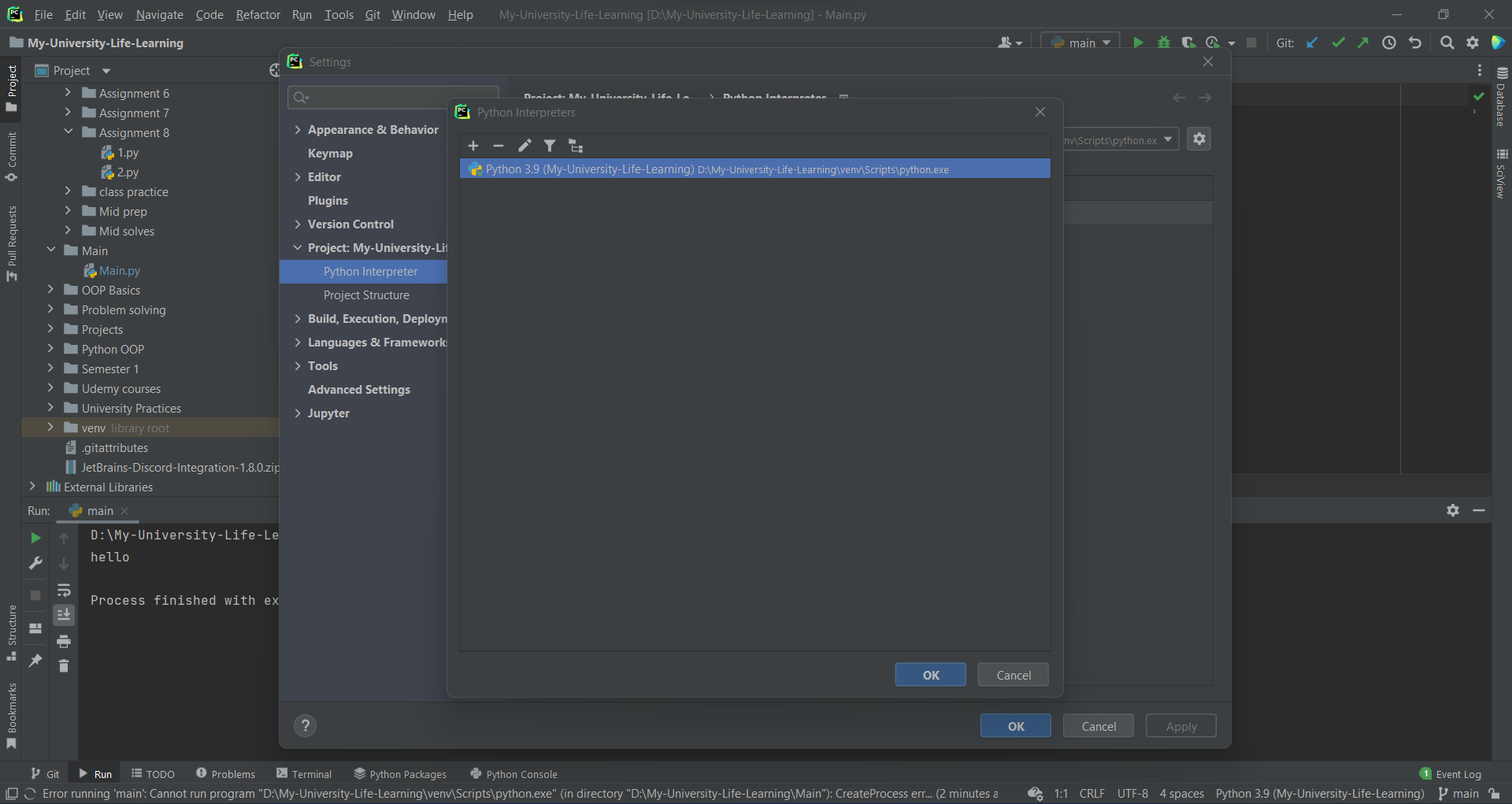Toggle scroll to end in Run console
1512x804 pixels.
pyautogui.click(x=64, y=614)
